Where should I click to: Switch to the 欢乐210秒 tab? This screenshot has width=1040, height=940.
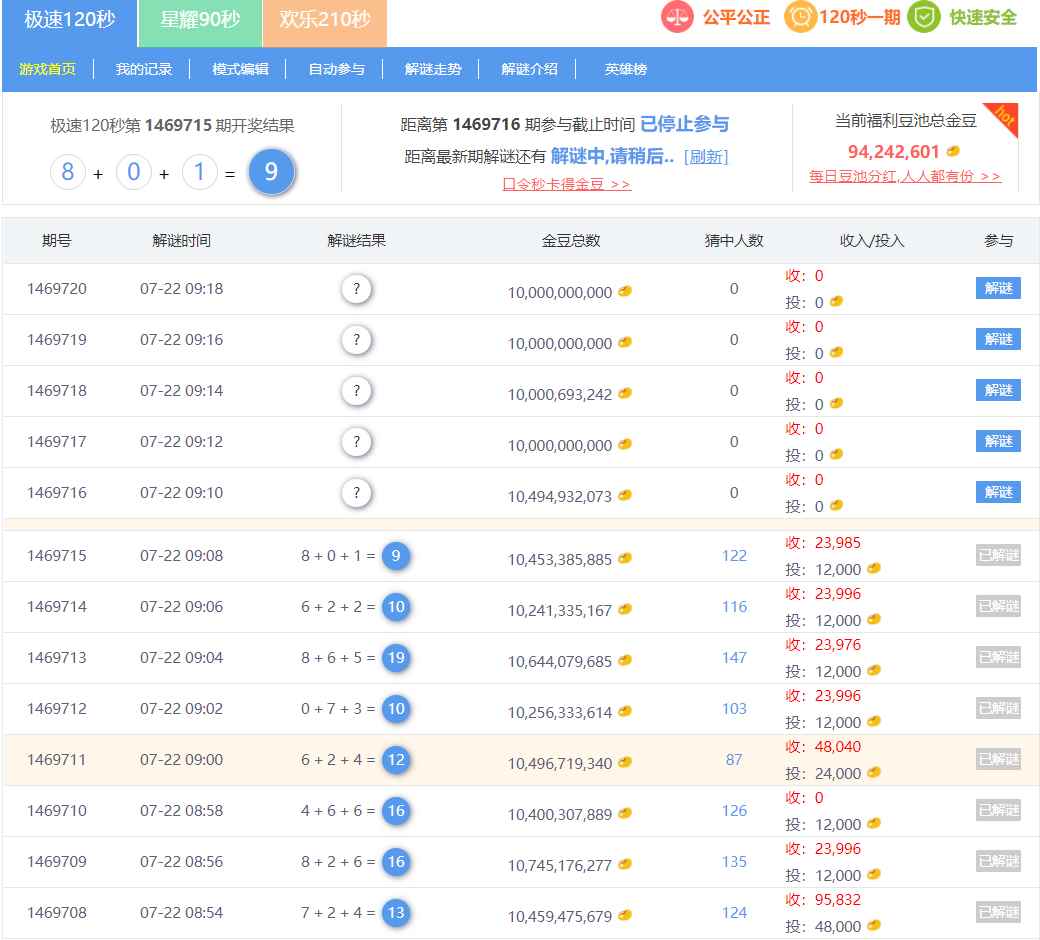point(325,23)
